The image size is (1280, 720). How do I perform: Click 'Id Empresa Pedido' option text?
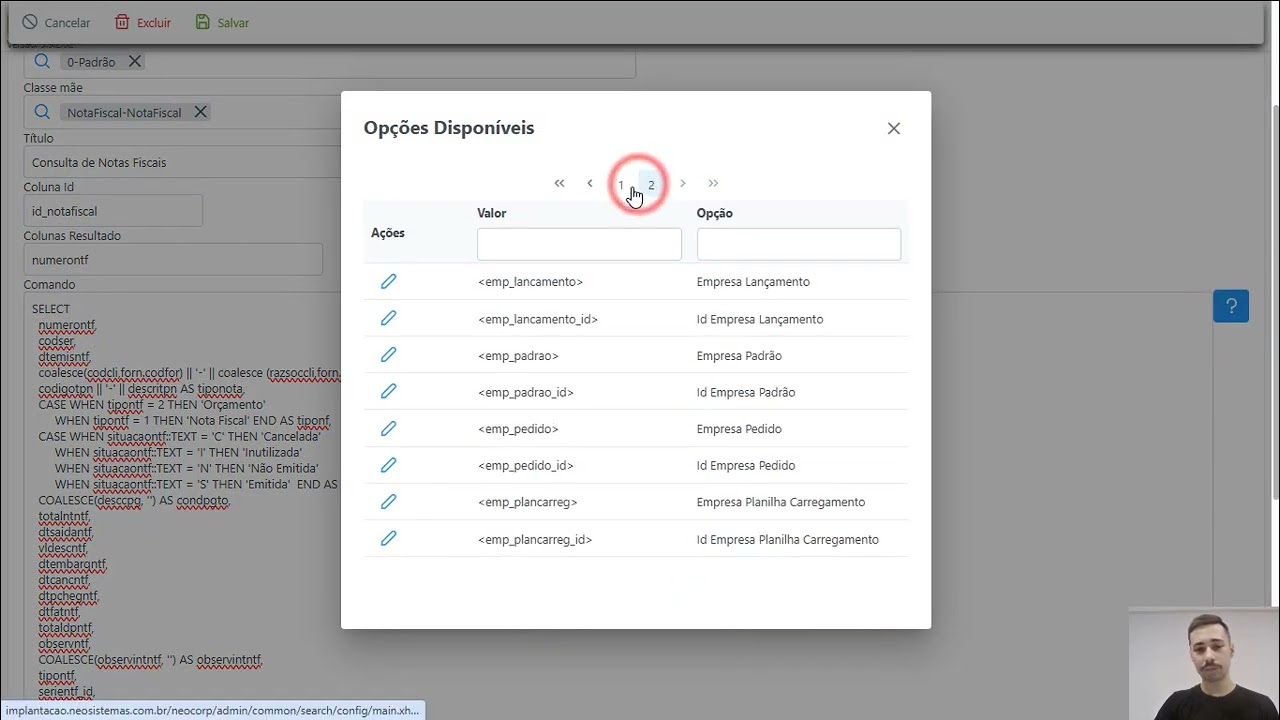(x=746, y=465)
